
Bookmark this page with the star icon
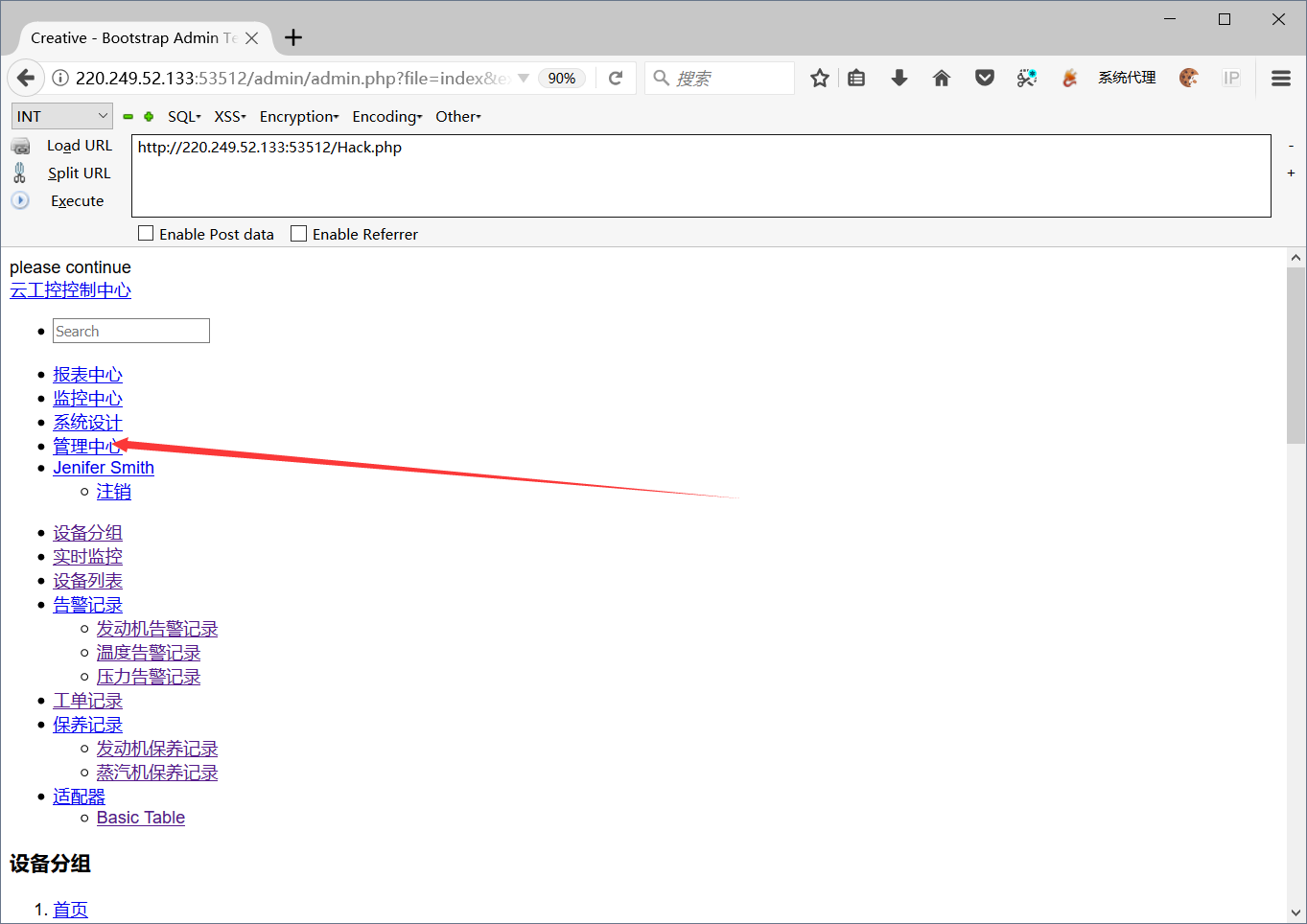click(819, 78)
